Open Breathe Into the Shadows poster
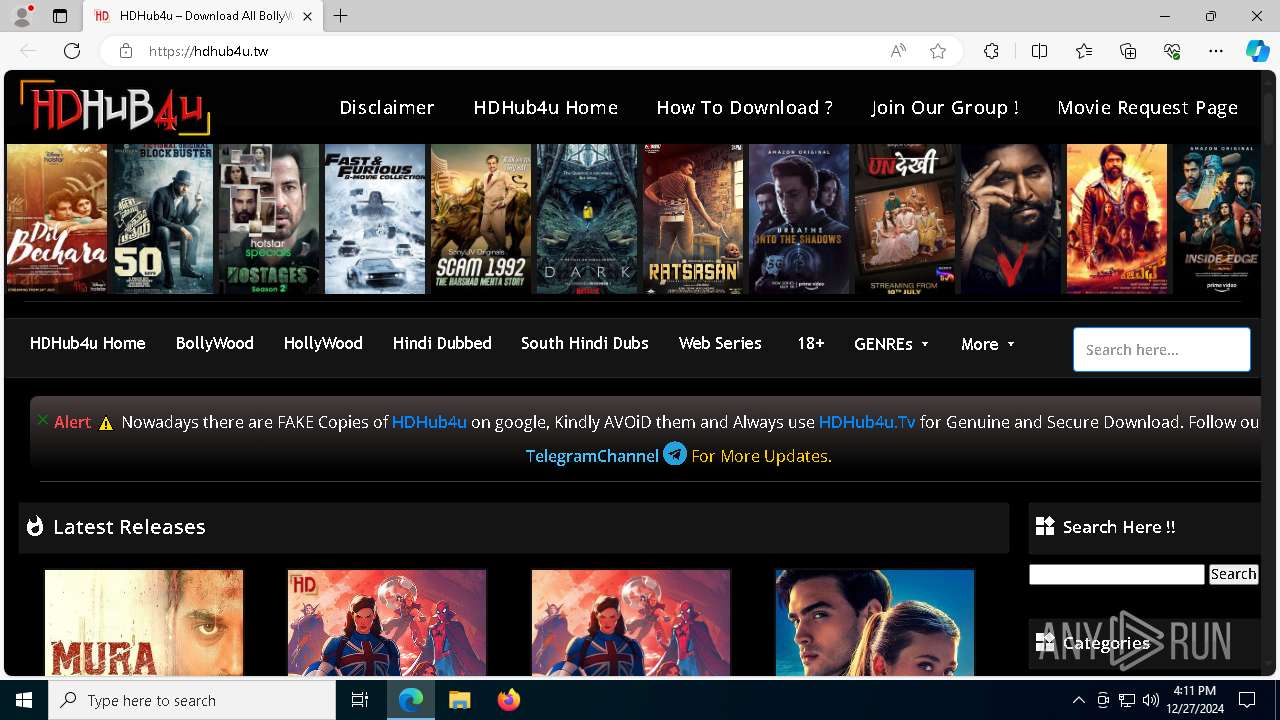Image resolution: width=1280 pixels, height=720 pixels. point(799,219)
